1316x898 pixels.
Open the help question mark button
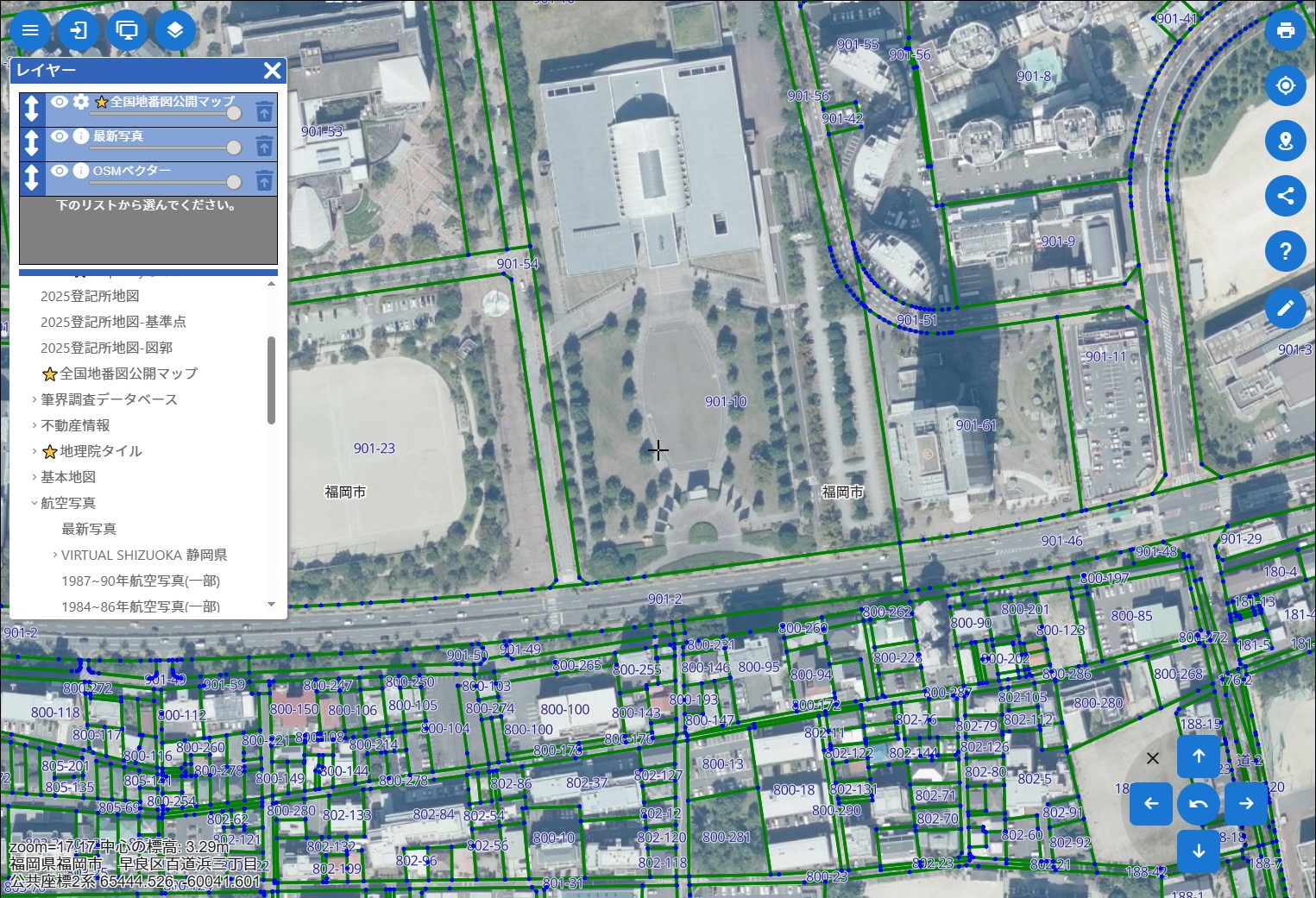coord(1285,251)
